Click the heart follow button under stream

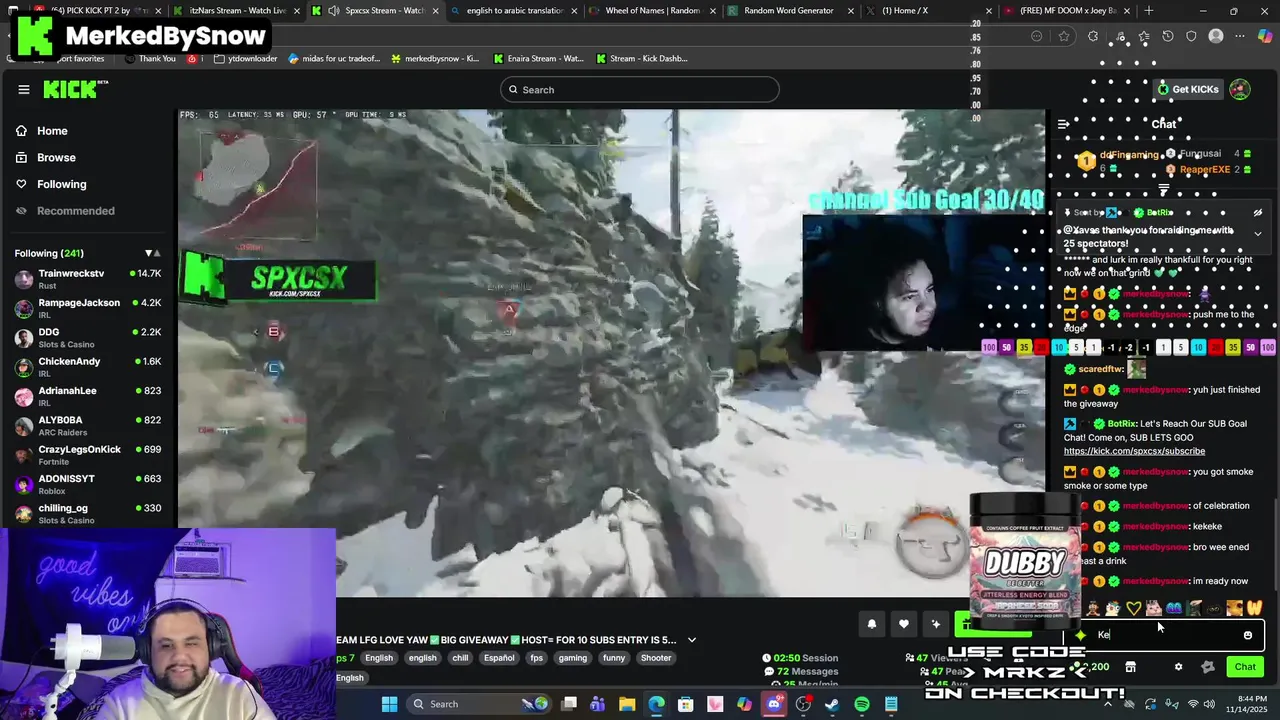click(x=903, y=624)
